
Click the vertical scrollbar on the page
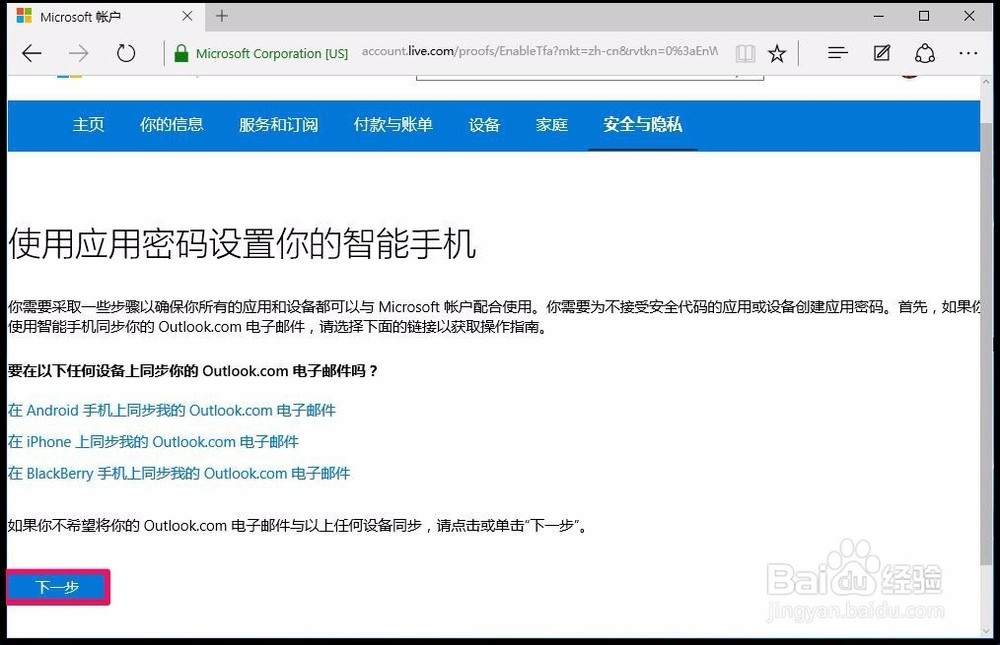986,345
